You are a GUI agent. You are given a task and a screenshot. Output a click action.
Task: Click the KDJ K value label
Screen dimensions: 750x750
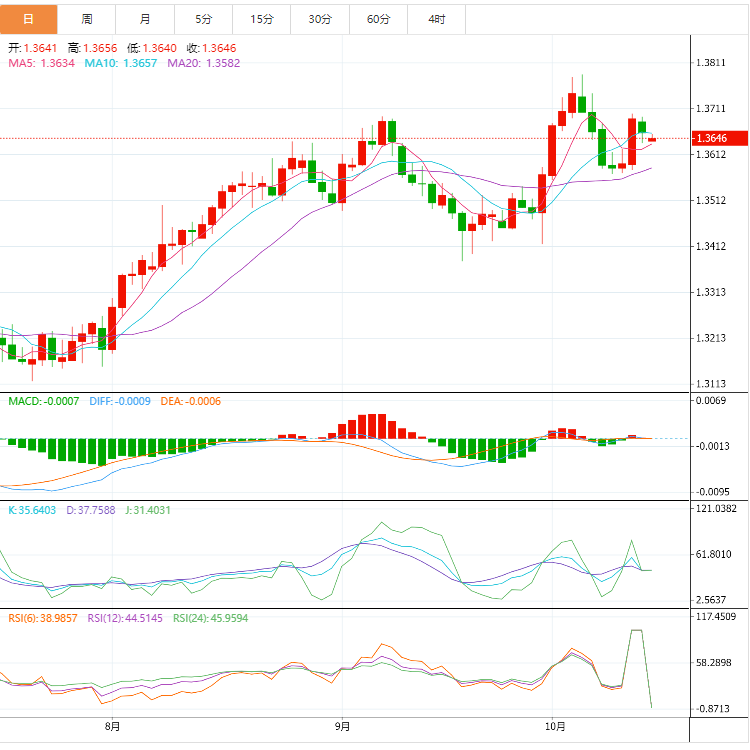coord(32,510)
